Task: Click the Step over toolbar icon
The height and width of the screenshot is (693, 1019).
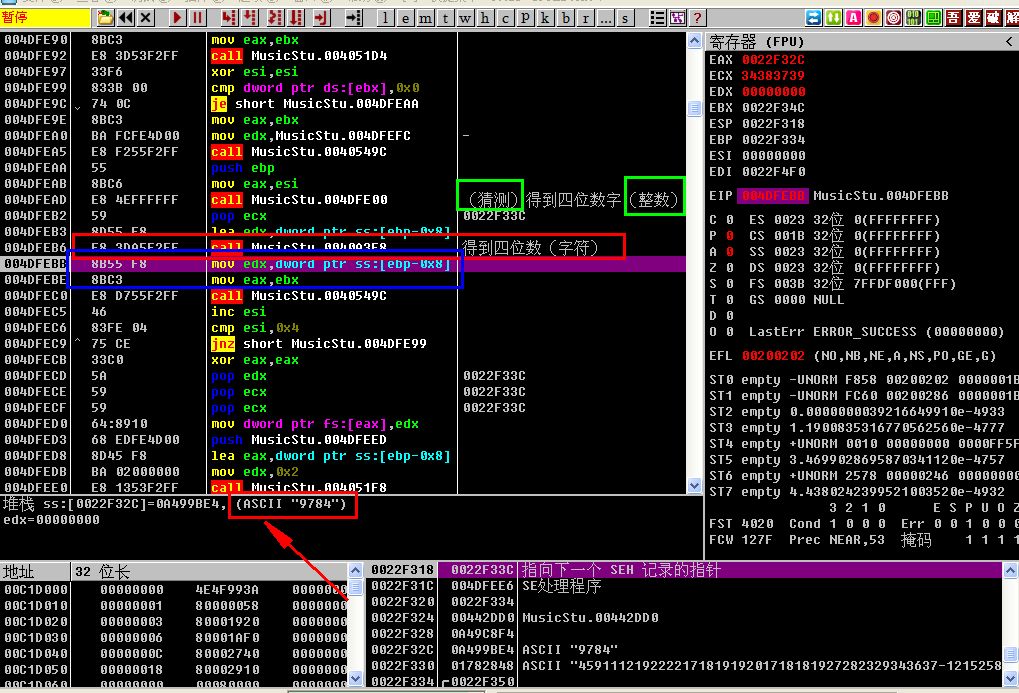Action: [249, 18]
